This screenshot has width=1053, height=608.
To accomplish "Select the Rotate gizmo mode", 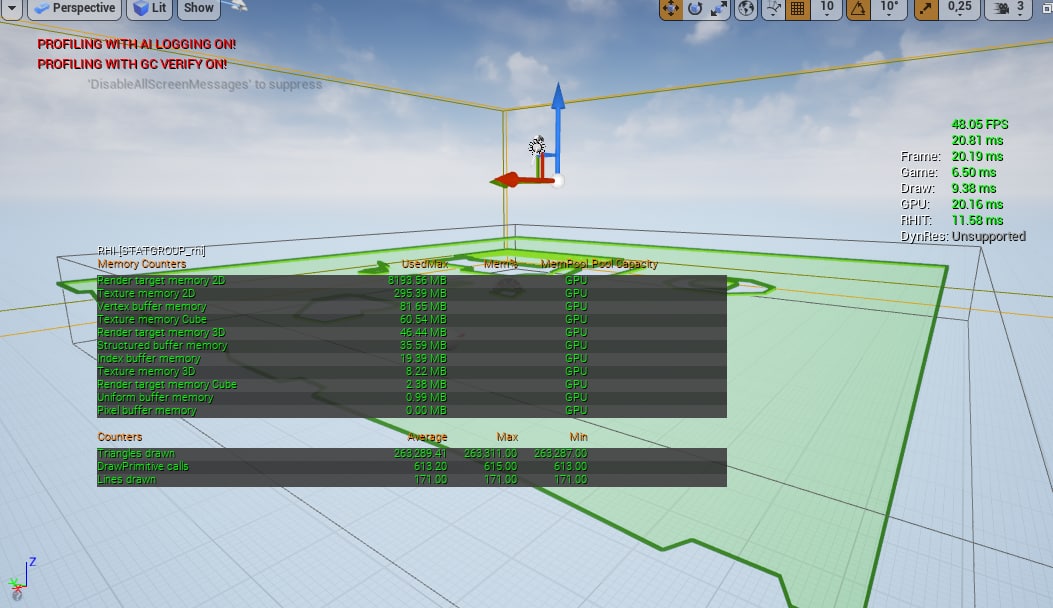I will tap(695, 9).
